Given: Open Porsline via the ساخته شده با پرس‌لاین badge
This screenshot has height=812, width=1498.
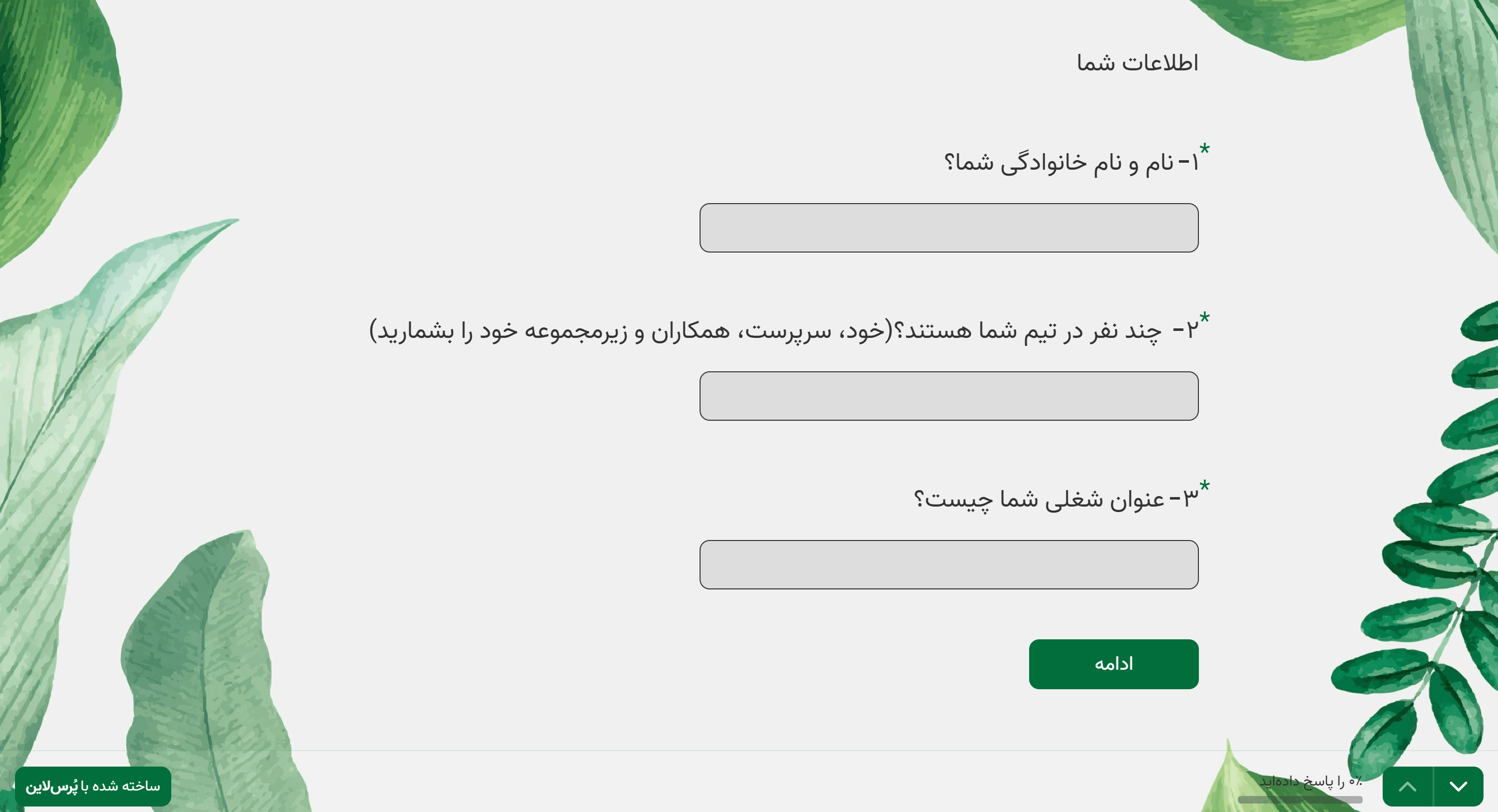Looking at the screenshot, I should (x=93, y=787).
